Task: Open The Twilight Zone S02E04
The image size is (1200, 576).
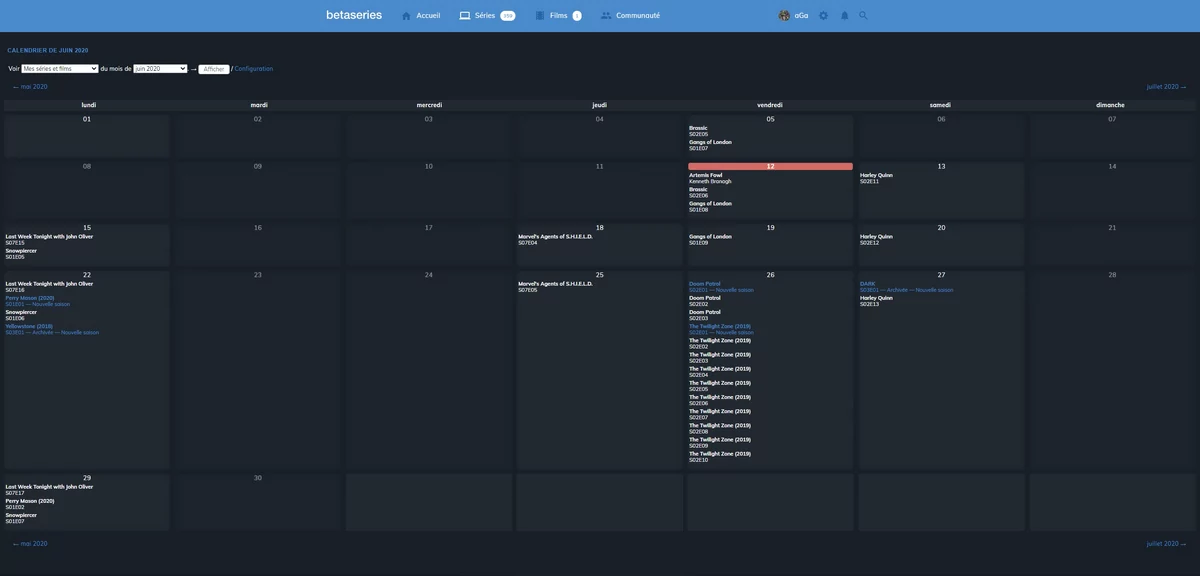Action: 719,372
